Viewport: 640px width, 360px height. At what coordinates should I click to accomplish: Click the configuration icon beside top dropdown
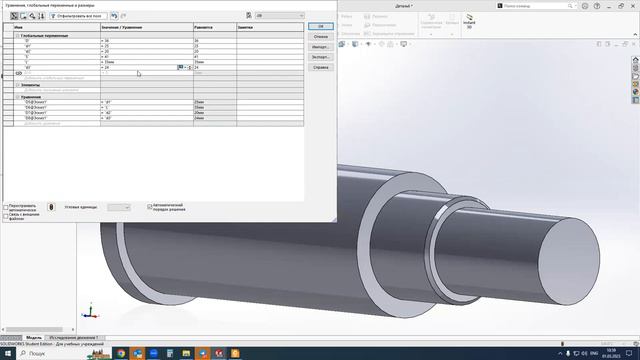tap(249, 16)
